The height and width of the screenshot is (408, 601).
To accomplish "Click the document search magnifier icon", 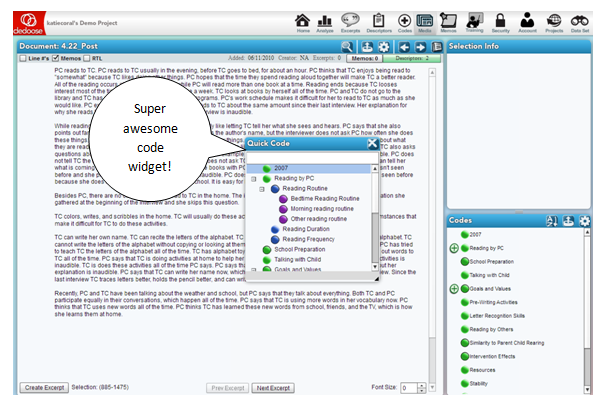I will [x=347, y=47].
